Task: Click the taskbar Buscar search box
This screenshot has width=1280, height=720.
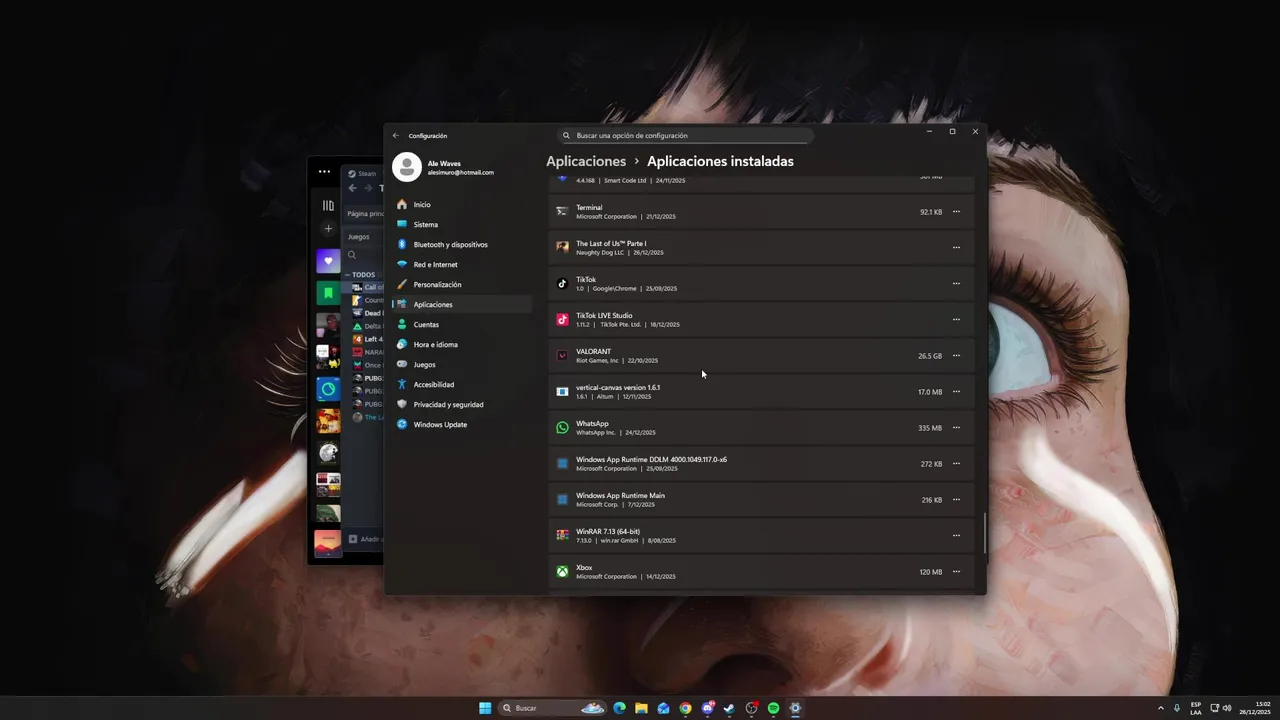Action: pyautogui.click(x=553, y=708)
